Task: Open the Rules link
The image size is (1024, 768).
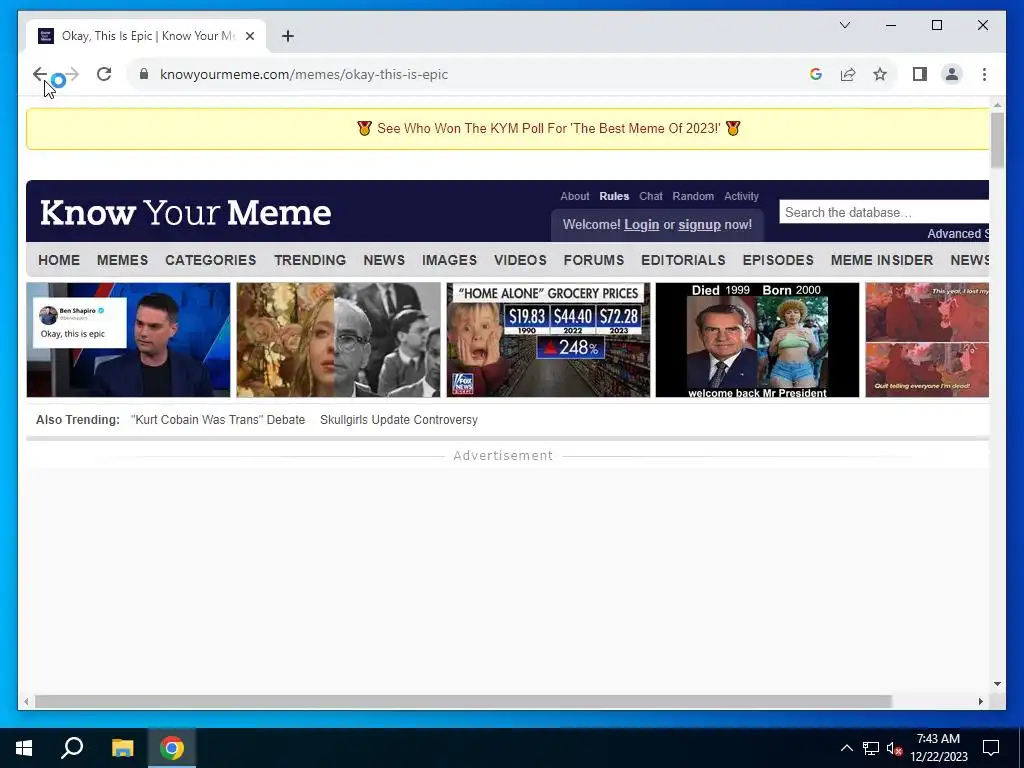Action: coord(614,196)
